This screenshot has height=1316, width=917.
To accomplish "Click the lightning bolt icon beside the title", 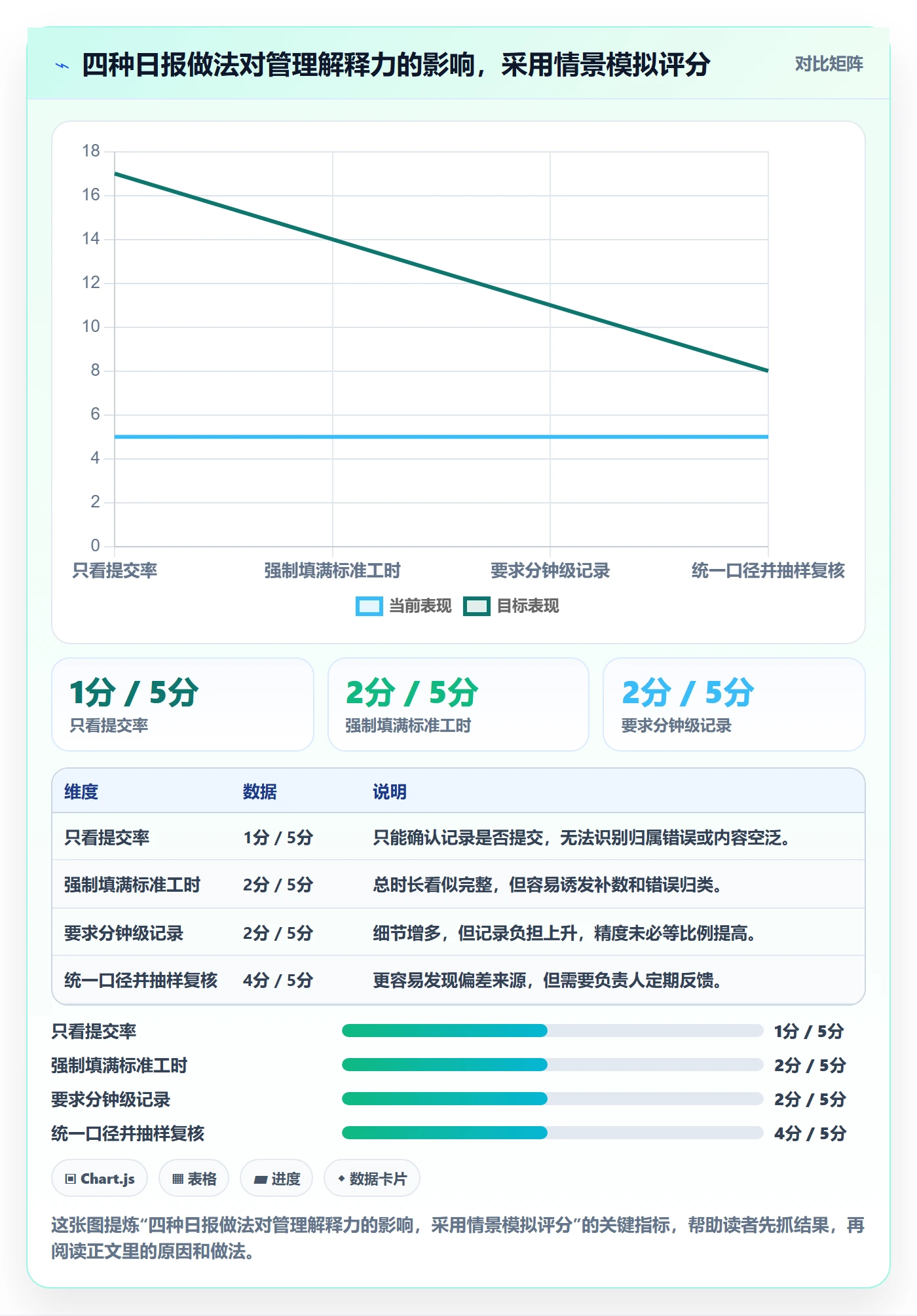I will (x=62, y=65).
